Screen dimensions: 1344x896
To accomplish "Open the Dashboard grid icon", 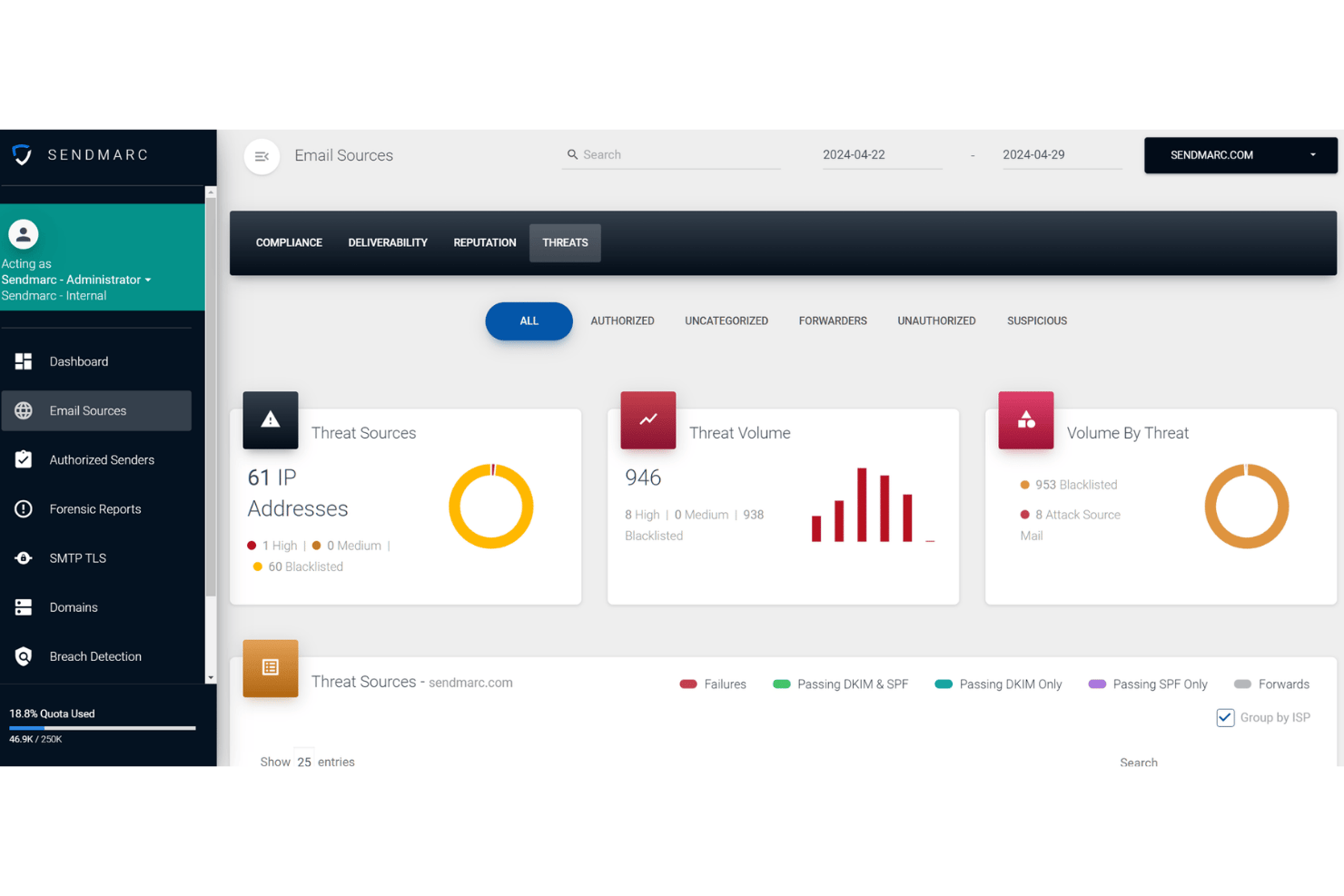I will (x=24, y=361).
